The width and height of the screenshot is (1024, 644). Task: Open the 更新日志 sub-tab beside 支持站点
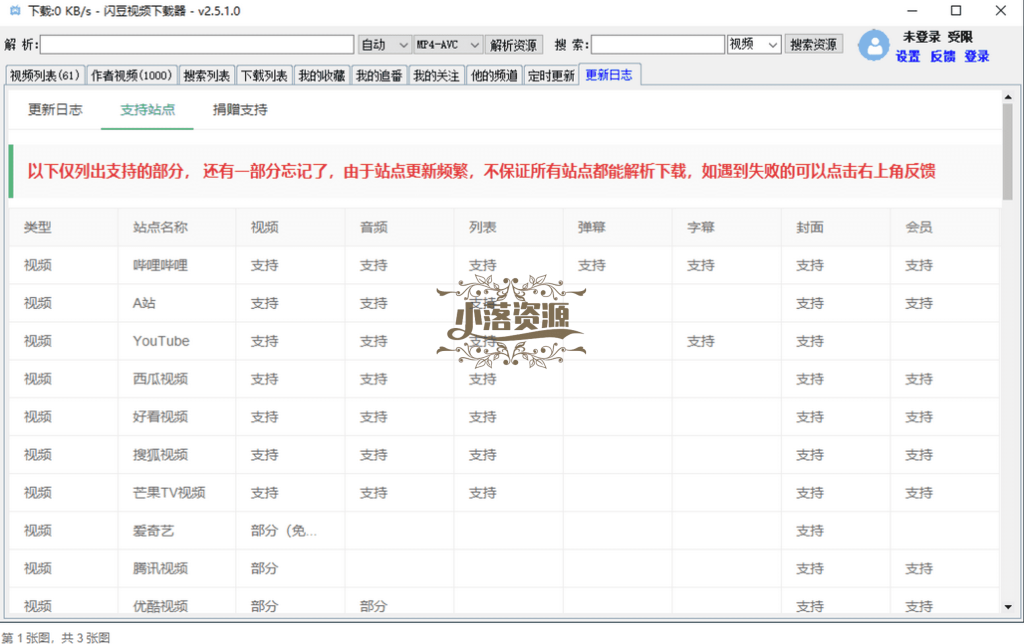click(x=55, y=110)
